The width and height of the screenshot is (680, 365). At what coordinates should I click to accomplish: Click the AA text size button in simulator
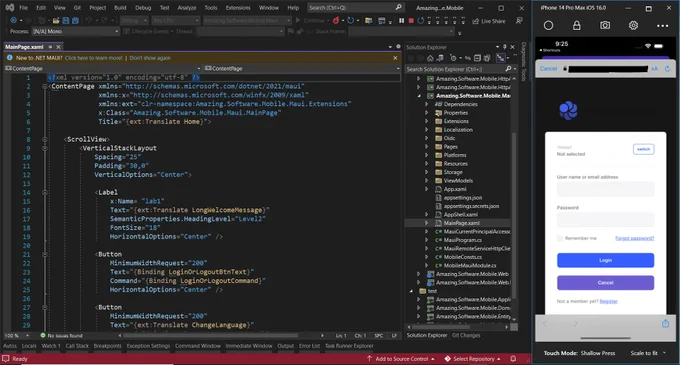pyautogui.click(x=654, y=68)
